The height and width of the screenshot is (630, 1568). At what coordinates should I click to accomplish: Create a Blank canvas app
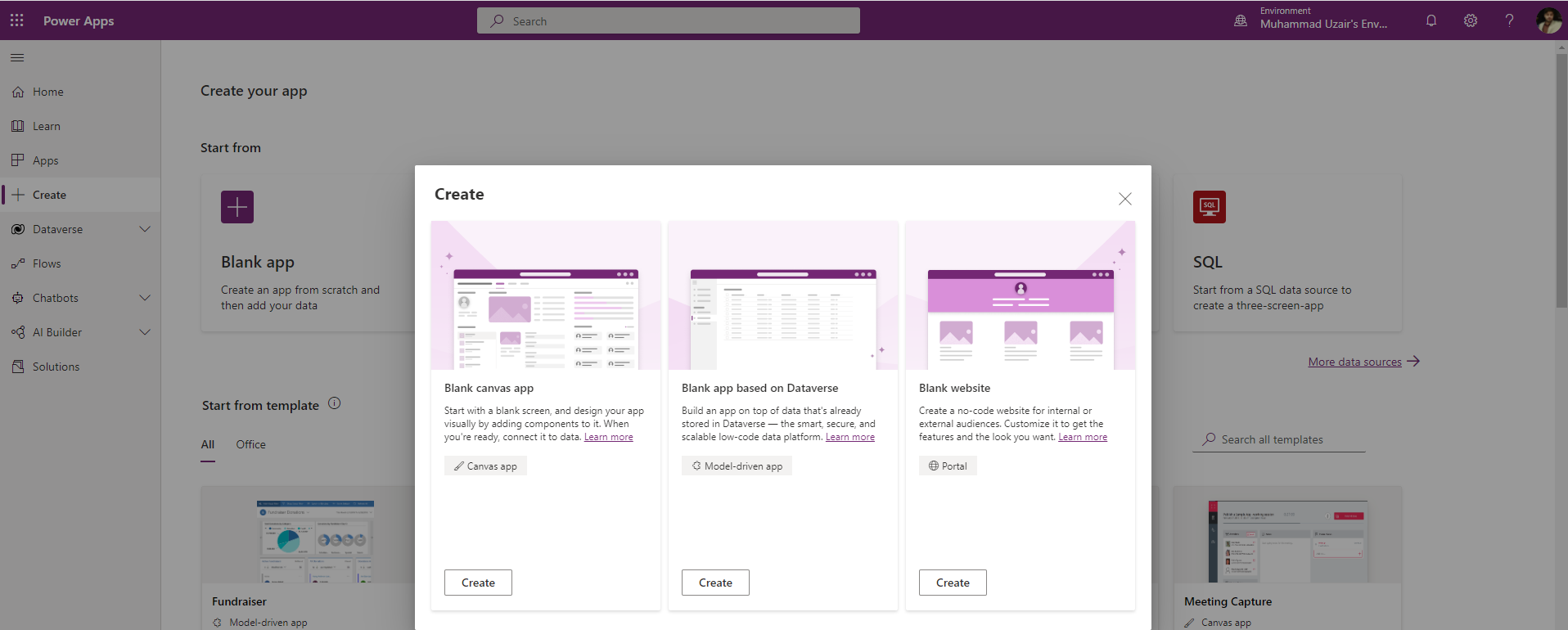478,583
